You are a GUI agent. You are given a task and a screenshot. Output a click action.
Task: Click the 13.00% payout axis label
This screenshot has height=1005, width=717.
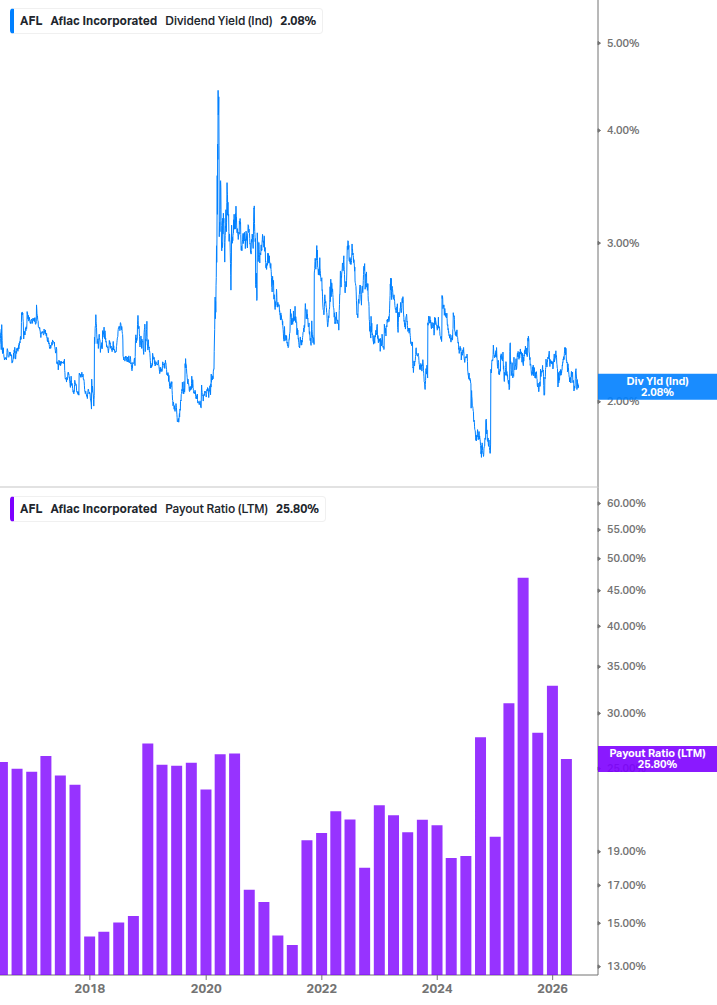point(626,967)
